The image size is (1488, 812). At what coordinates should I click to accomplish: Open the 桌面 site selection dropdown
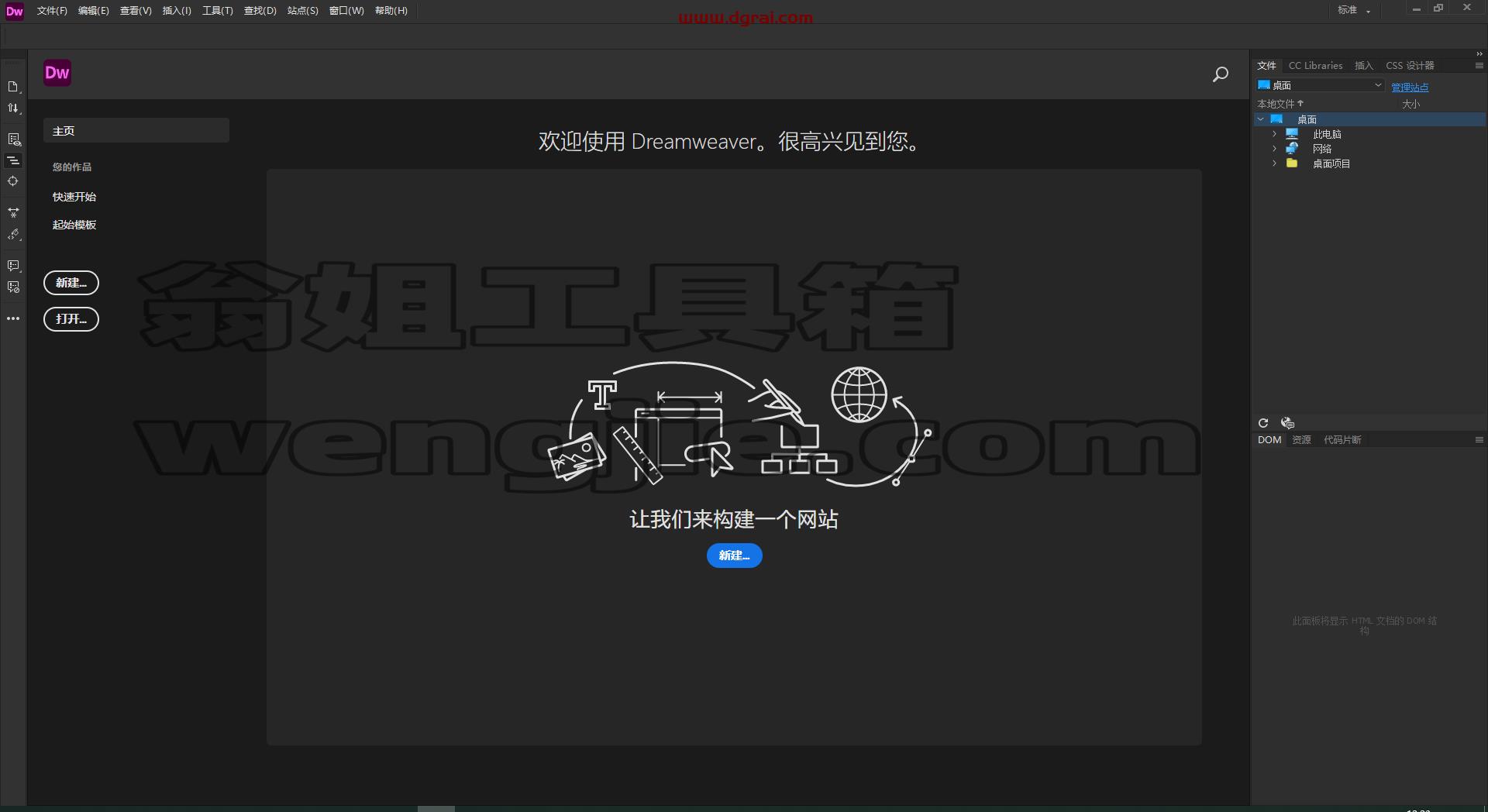[x=1321, y=85]
